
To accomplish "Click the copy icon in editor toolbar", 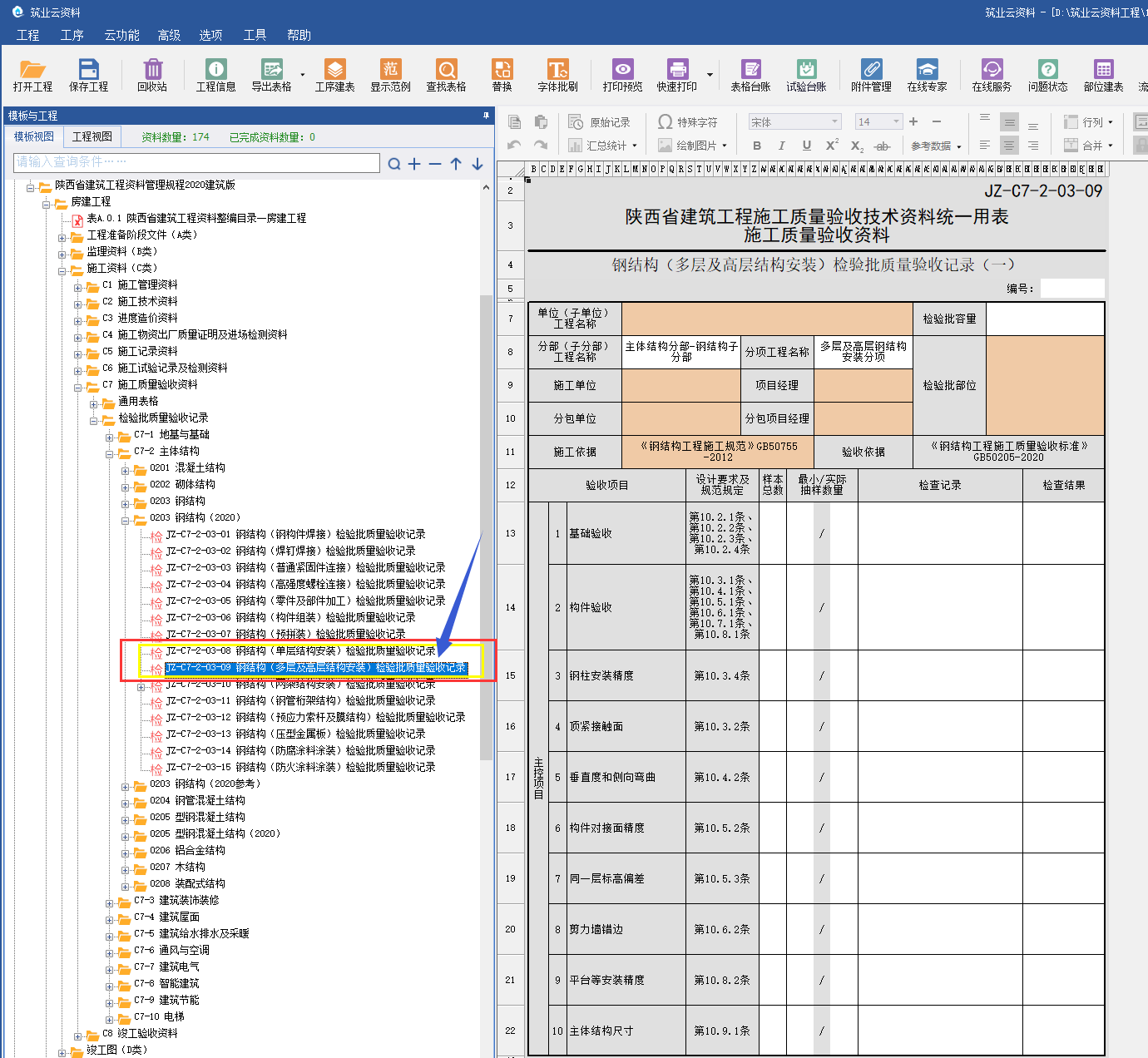I will click(x=515, y=122).
